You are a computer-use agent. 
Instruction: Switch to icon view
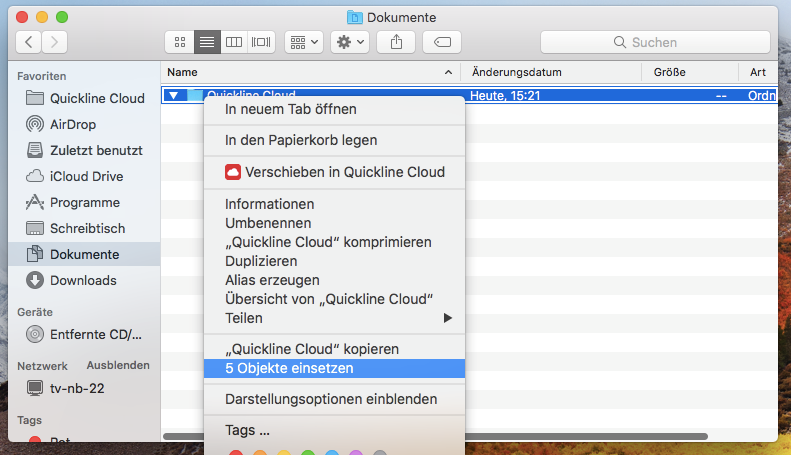pyautogui.click(x=180, y=42)
